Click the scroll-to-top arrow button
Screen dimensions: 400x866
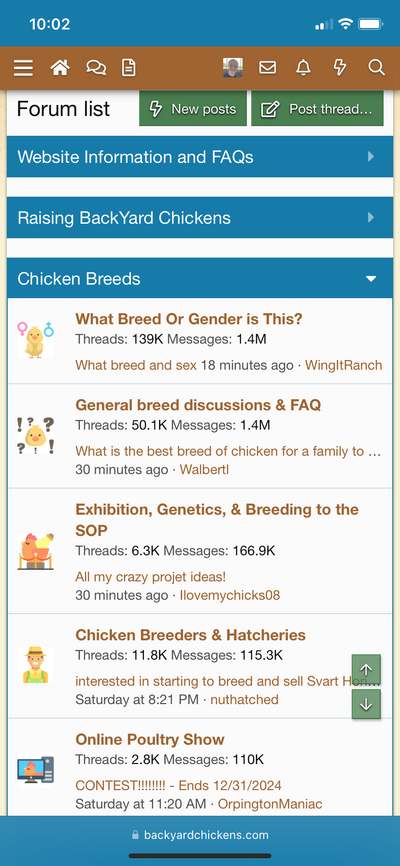(x=366, y=669)
